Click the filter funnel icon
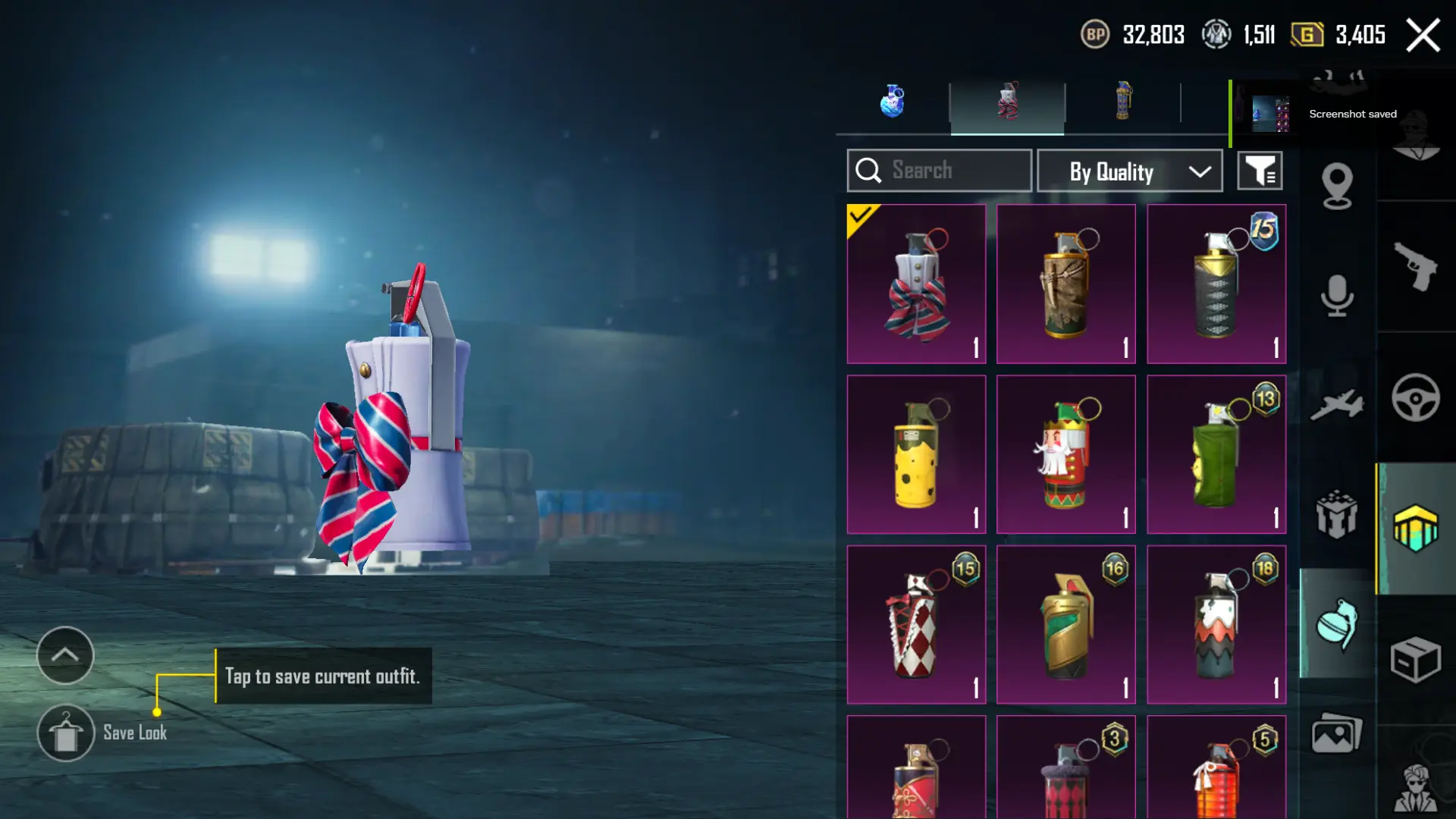Screen dimensions: 1456x819 click(1260, 171)
